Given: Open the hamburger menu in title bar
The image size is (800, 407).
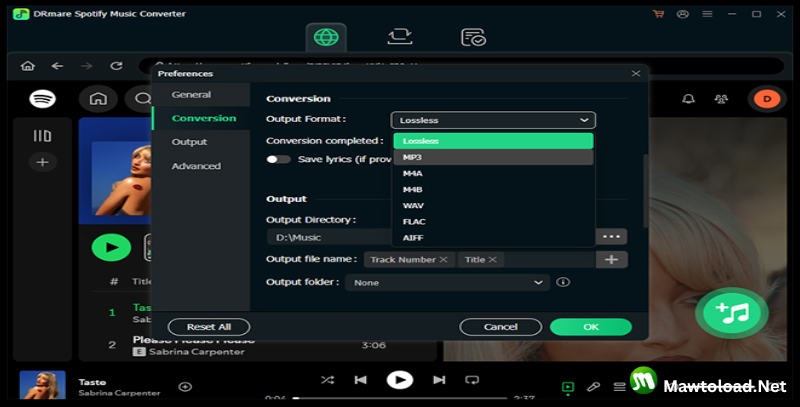Looking at the screenshot, I should (707, 14).
